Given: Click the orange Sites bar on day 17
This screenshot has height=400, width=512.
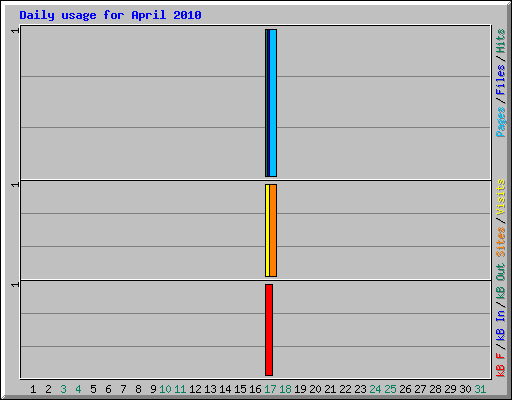Looking at the screenshot, I should (273, 230).
